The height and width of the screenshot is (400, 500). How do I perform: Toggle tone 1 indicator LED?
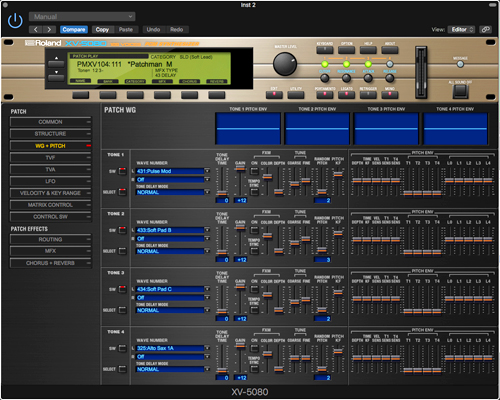pos(325,64)
